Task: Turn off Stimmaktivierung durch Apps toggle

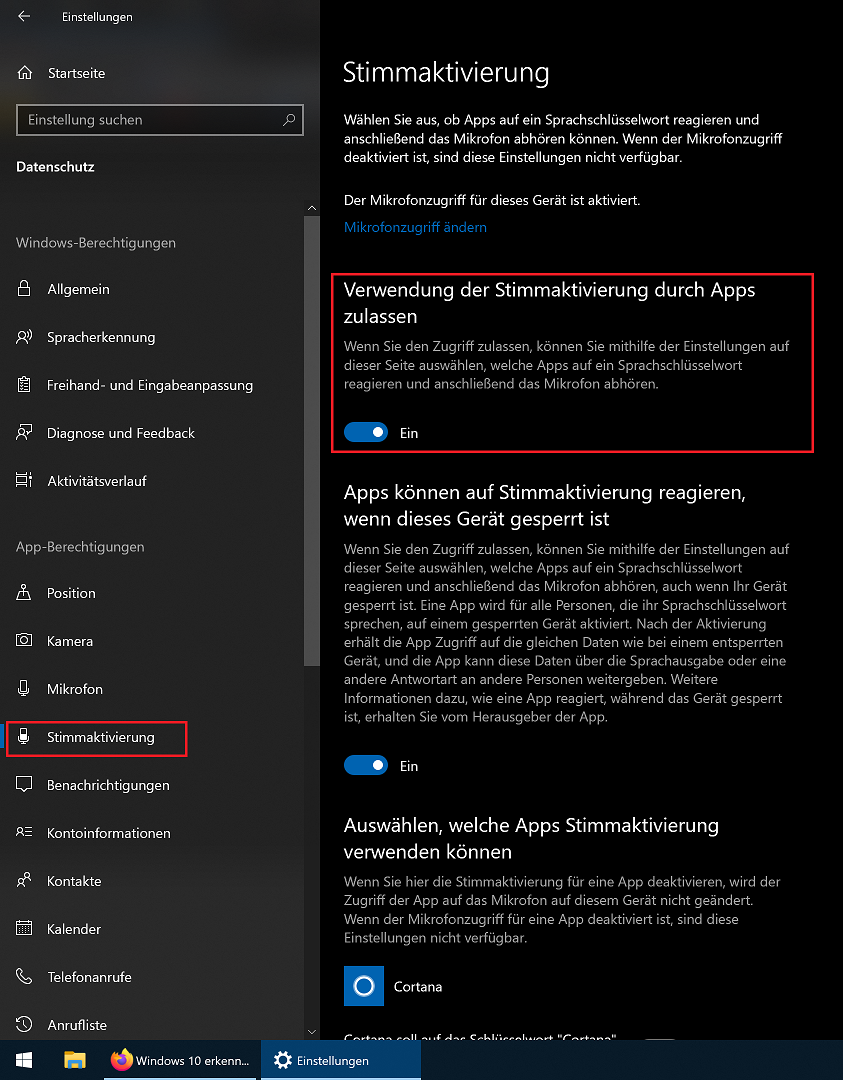Action: pos(366,433)
